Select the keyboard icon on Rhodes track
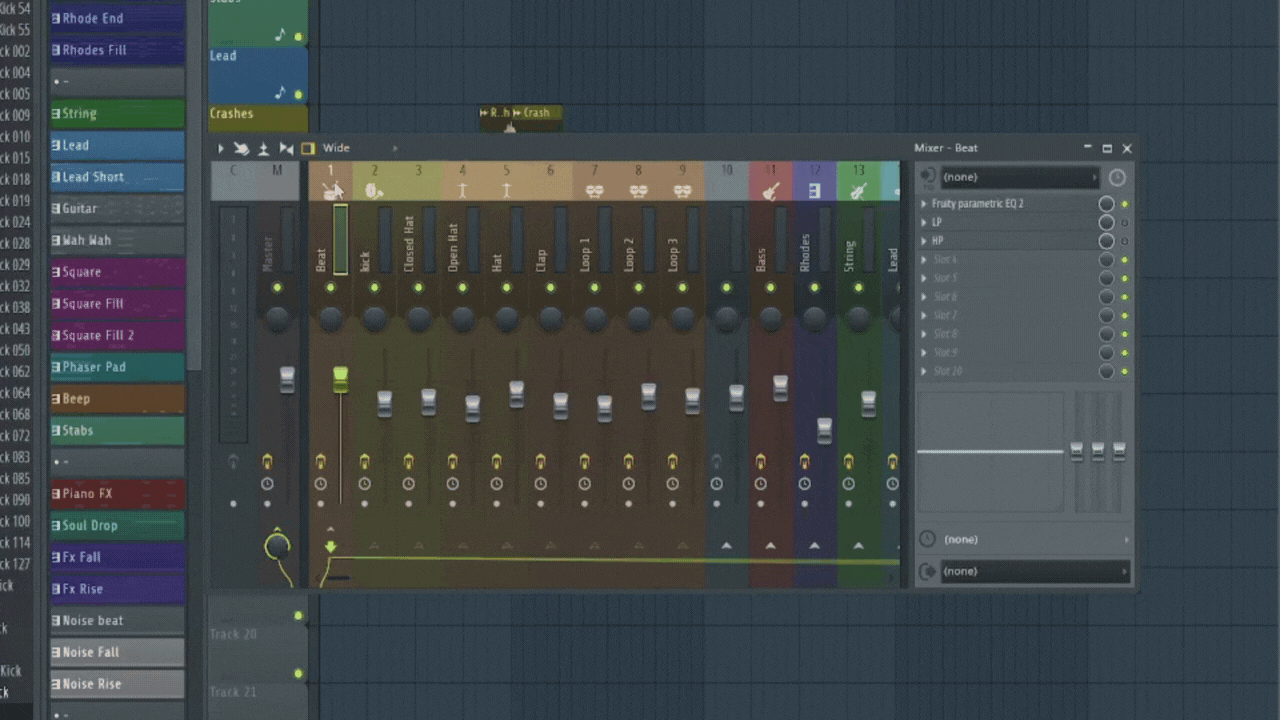 [814, 191]
